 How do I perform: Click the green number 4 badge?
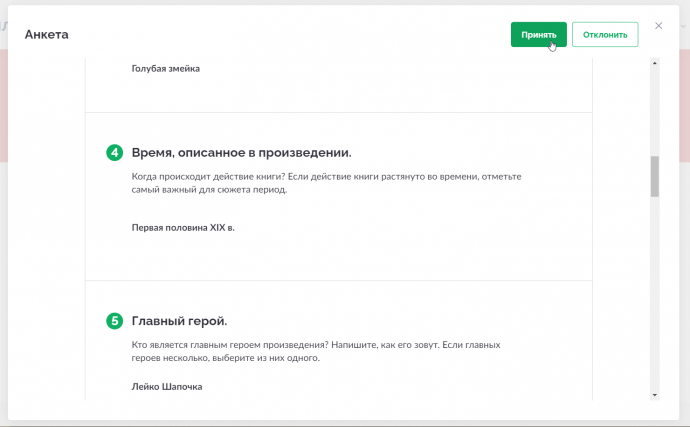pyautogui.click(x=114, y=153)
